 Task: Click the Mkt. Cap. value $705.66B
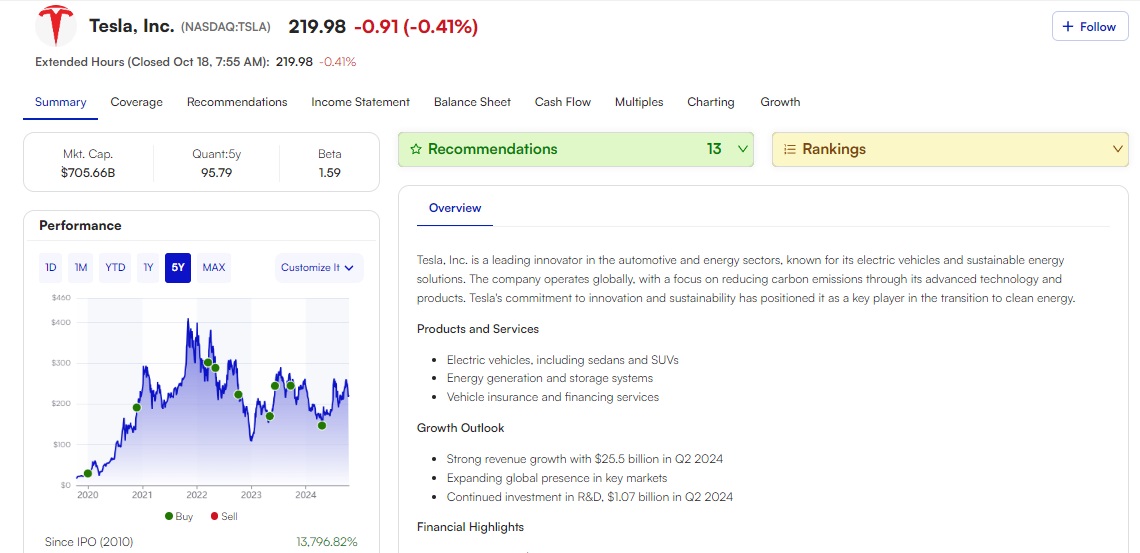[88, 173]
